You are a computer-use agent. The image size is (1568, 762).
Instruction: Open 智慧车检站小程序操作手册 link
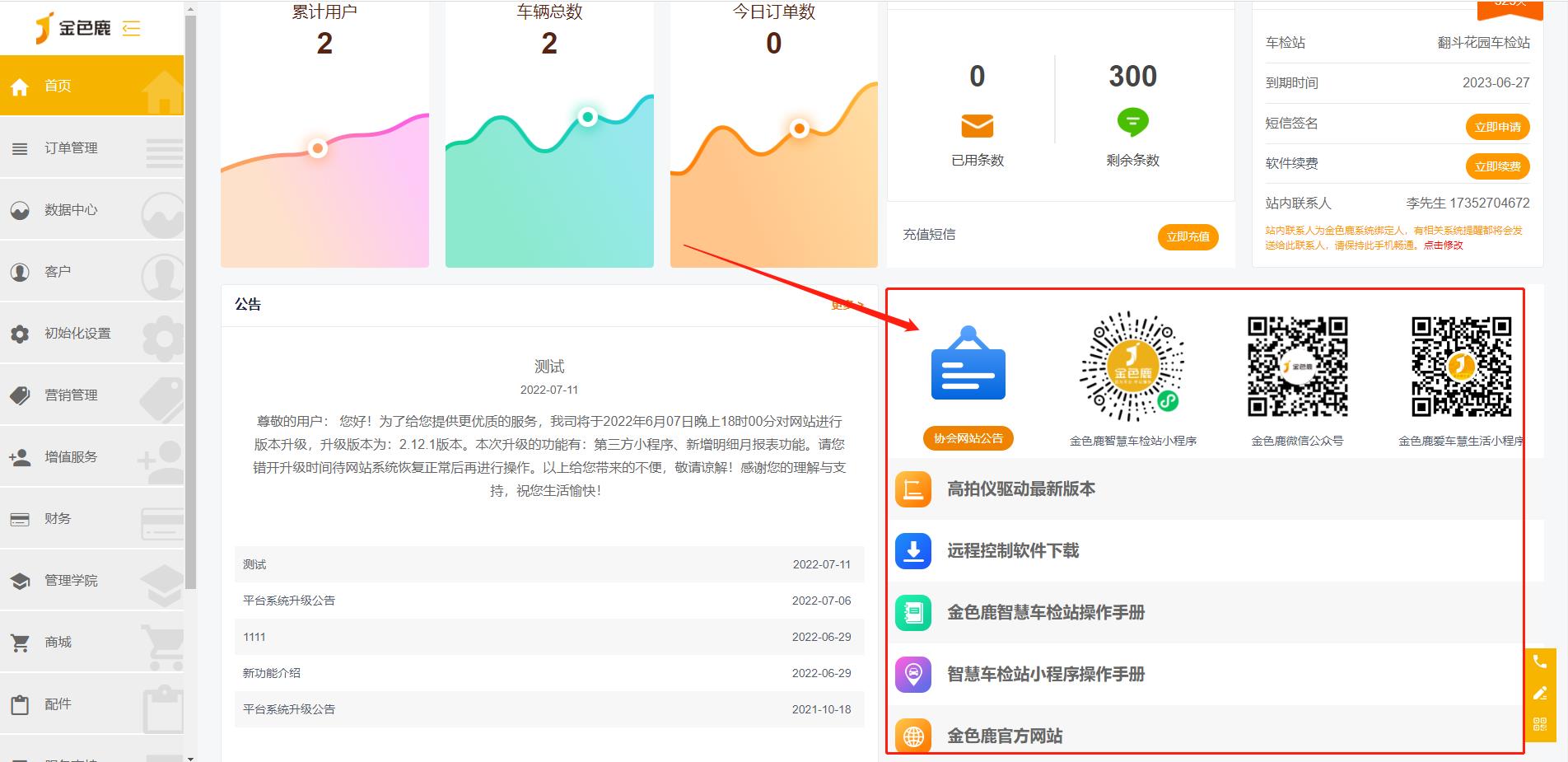tap(1046, 675)
